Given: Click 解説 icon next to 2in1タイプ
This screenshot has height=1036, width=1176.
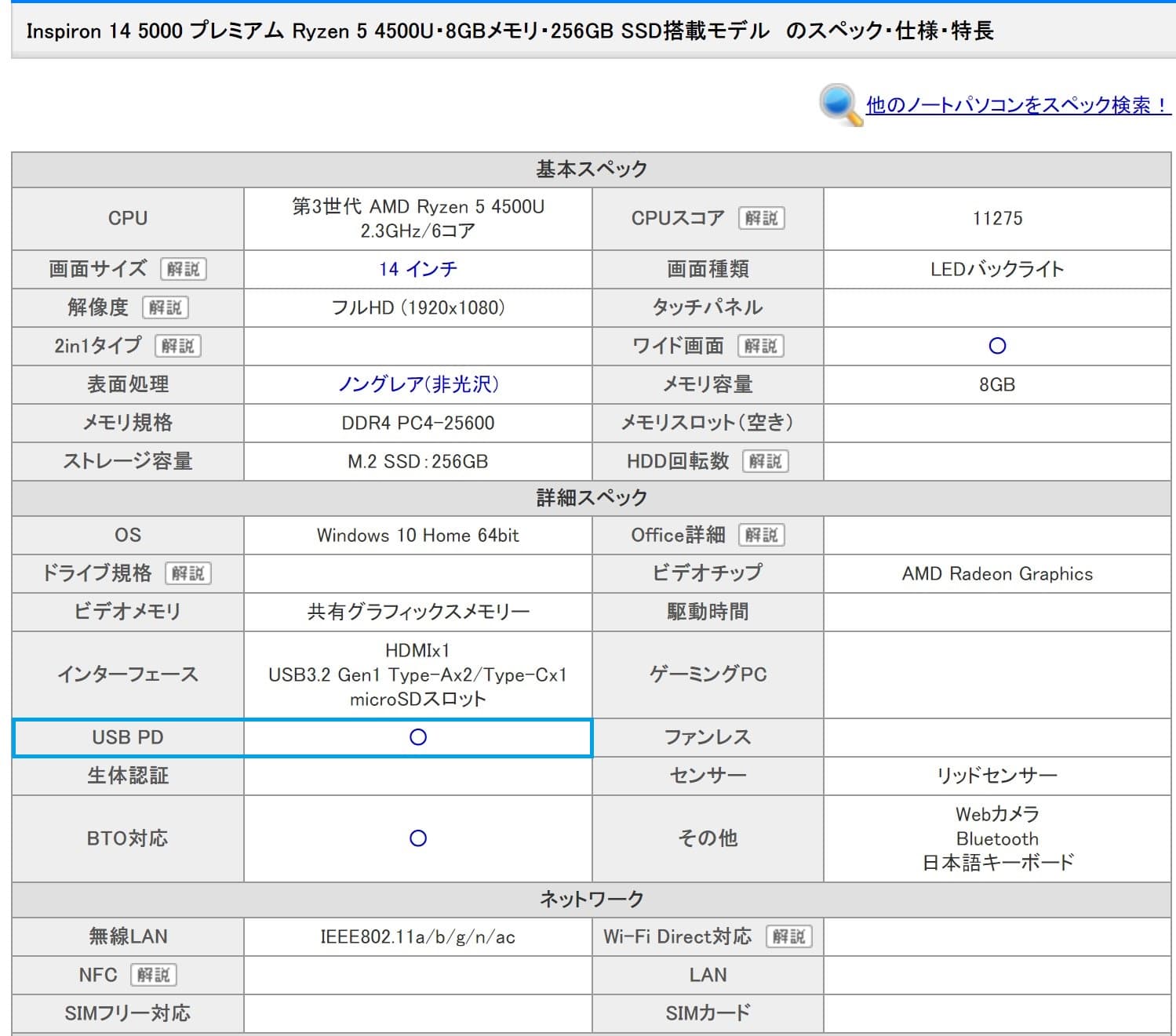Looking at the screenshot, I should pyautogui.click(x=178, y=346).
